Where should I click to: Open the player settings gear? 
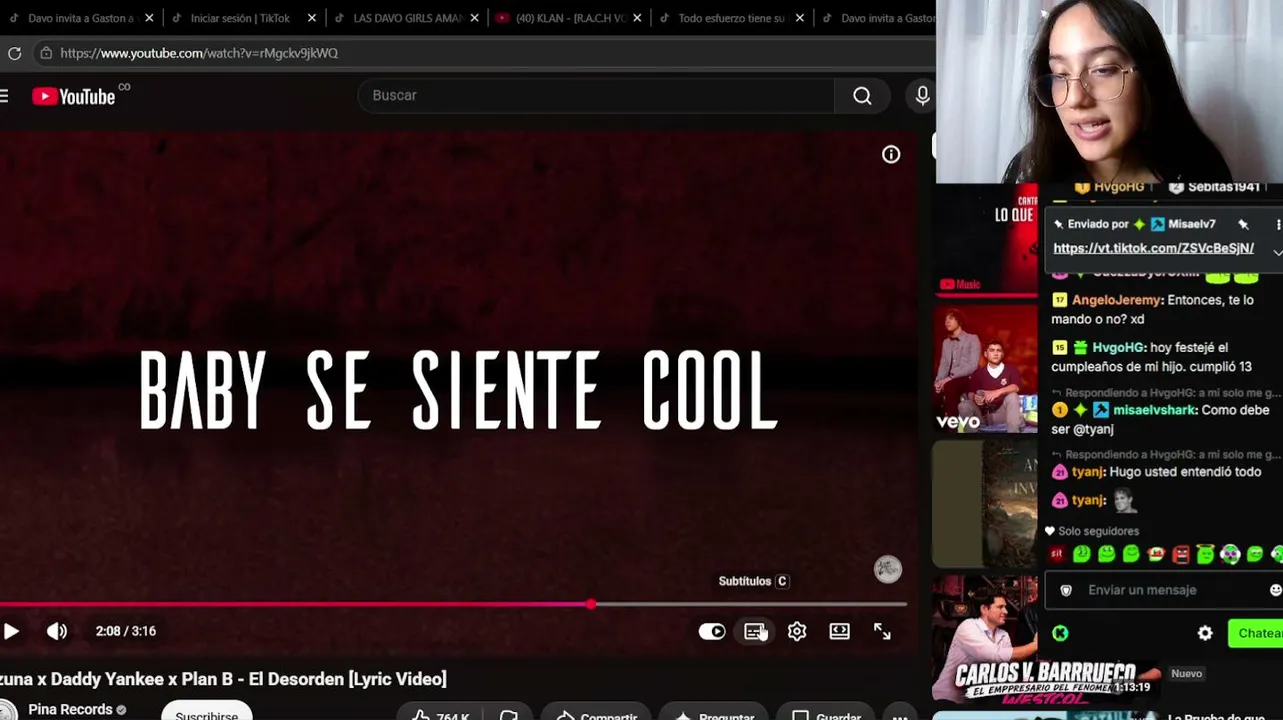pos(797,631)
